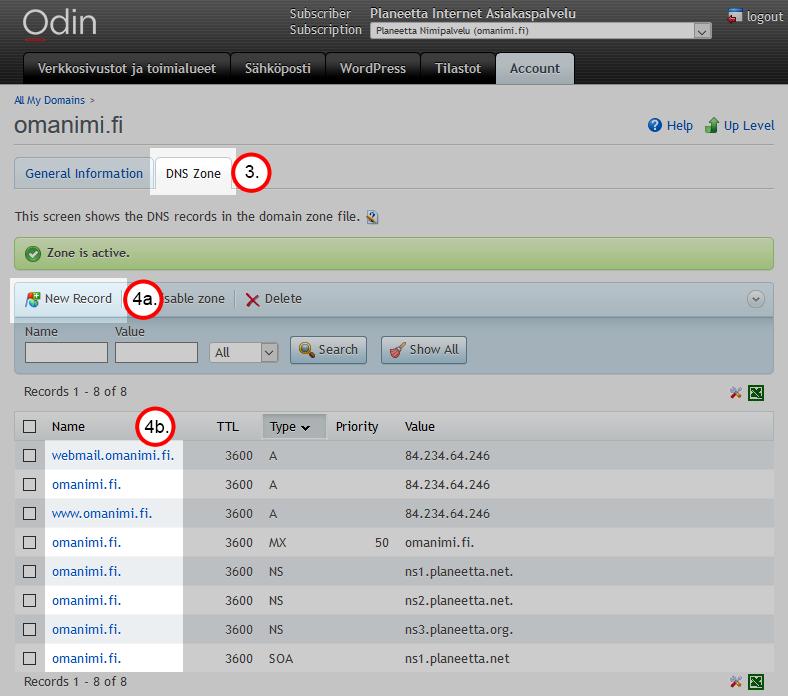
Task: Open list settings tools icon below table
Action: tap(736, 682)
